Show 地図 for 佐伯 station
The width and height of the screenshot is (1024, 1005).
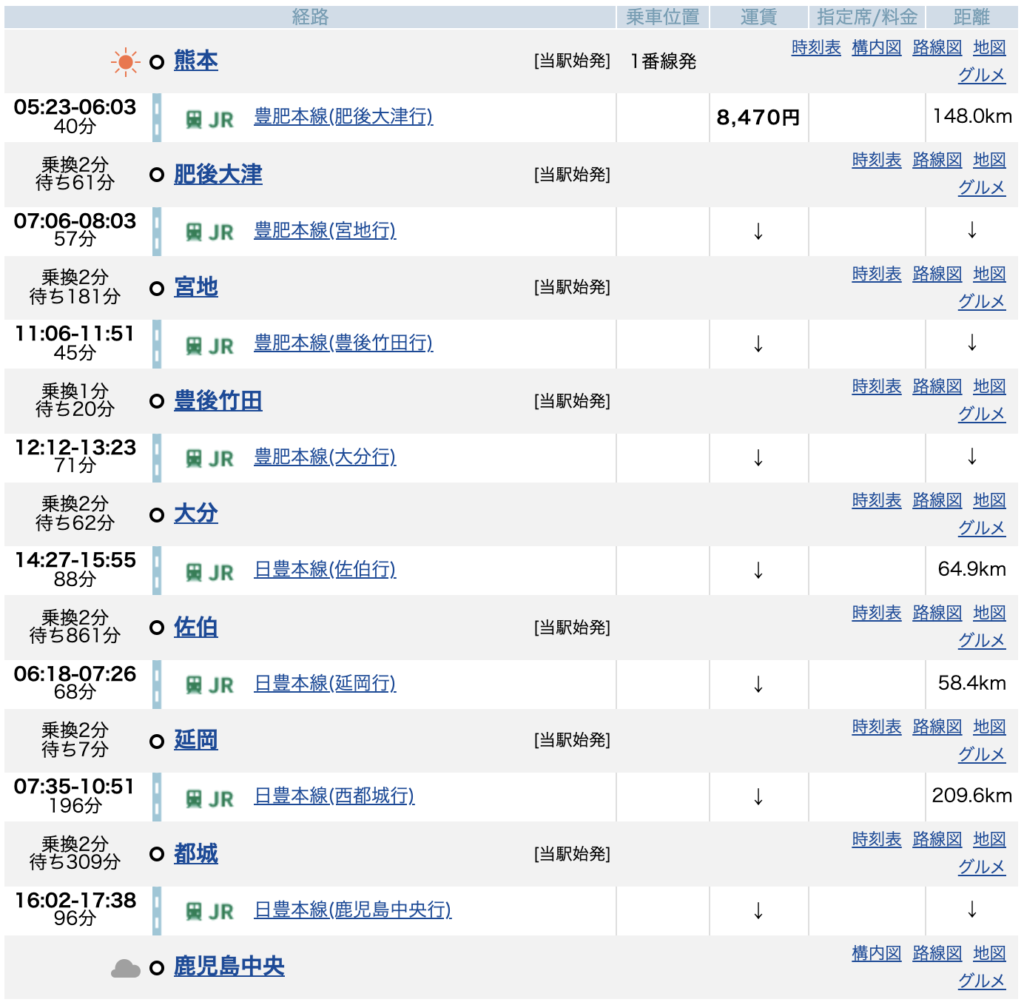(989, 613)
